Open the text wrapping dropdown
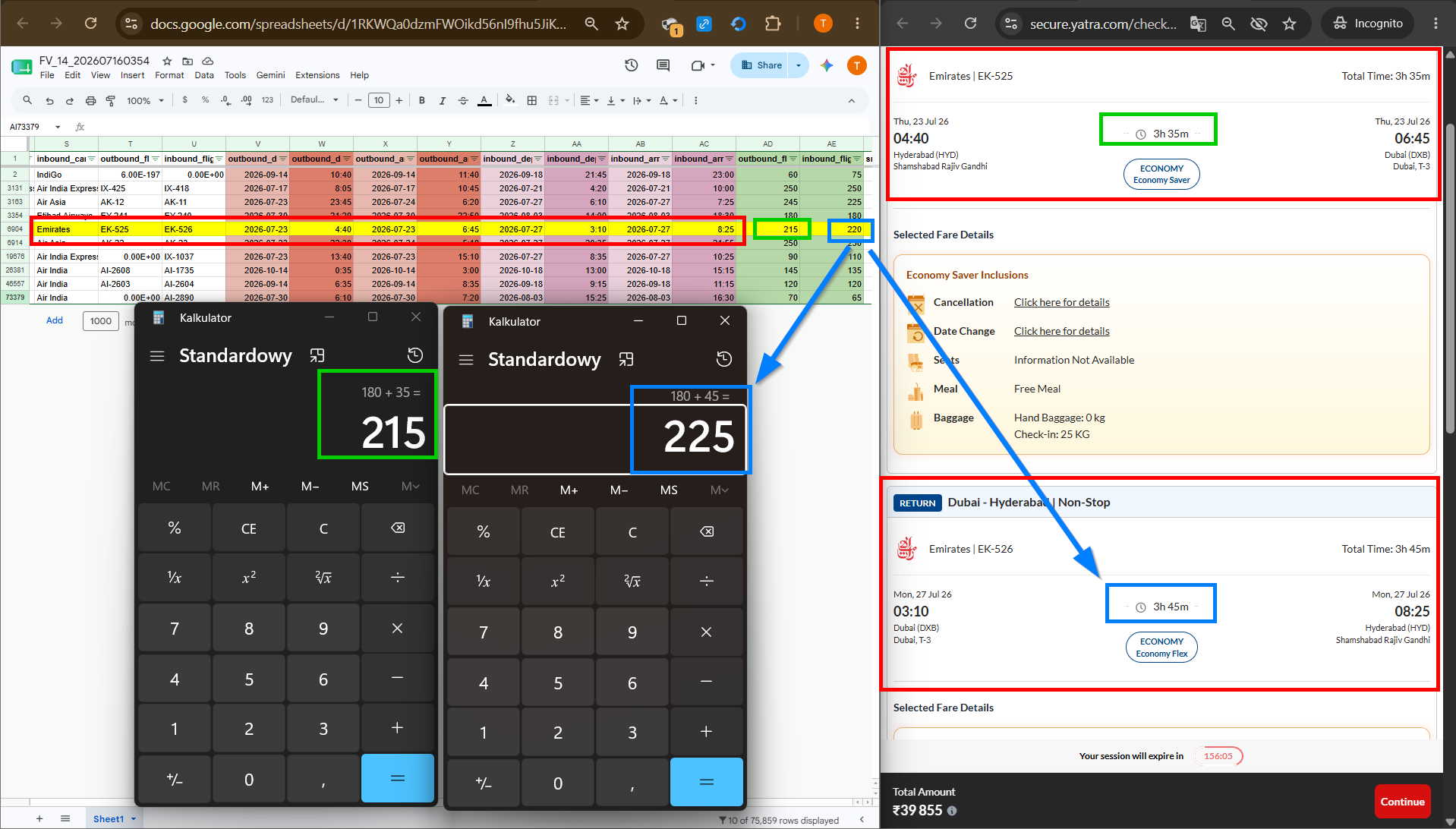Screen dimensions: 1456x829 tap(641, 100)
